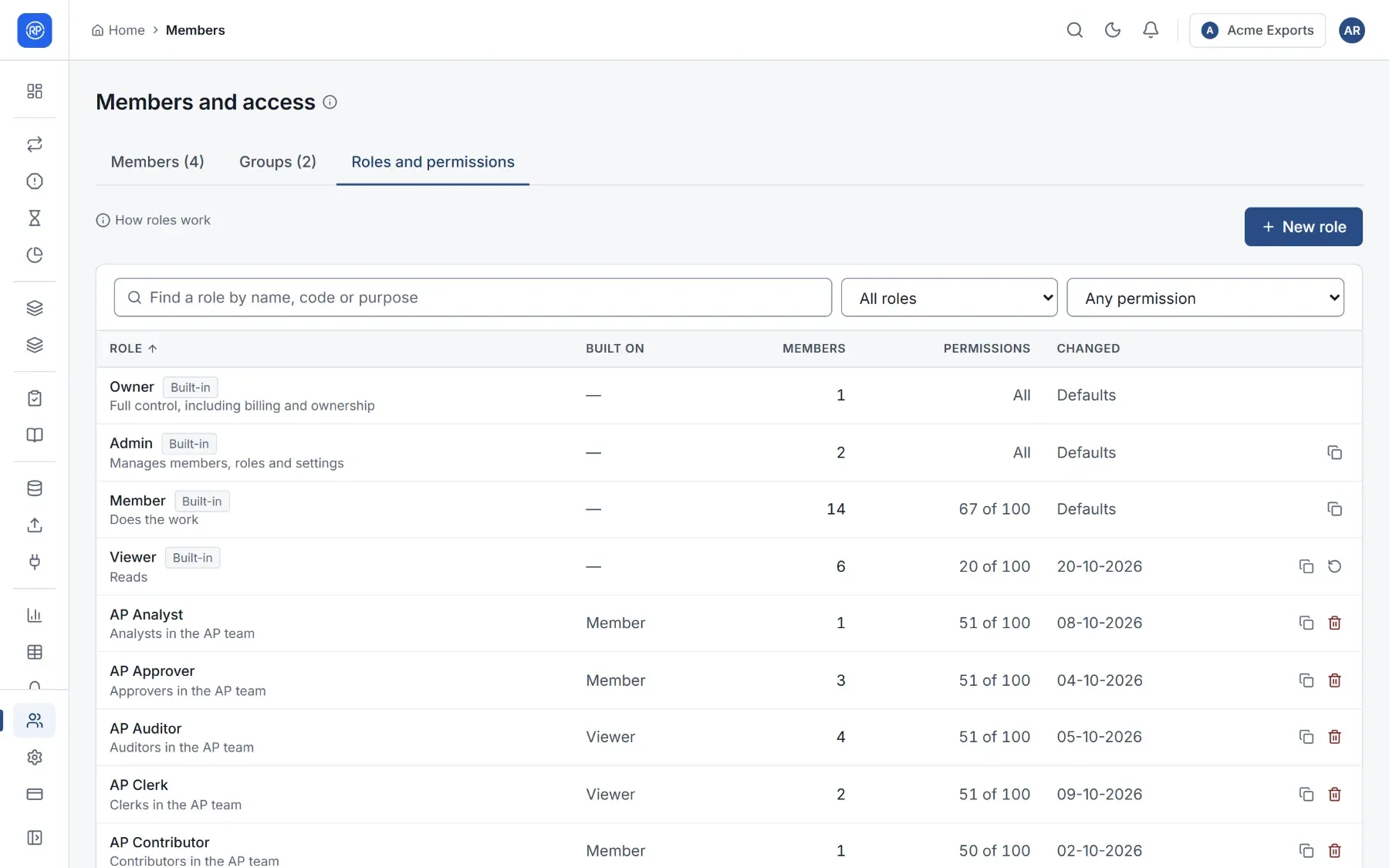Open the book icon in sidebar

click(x=35, y=435)
